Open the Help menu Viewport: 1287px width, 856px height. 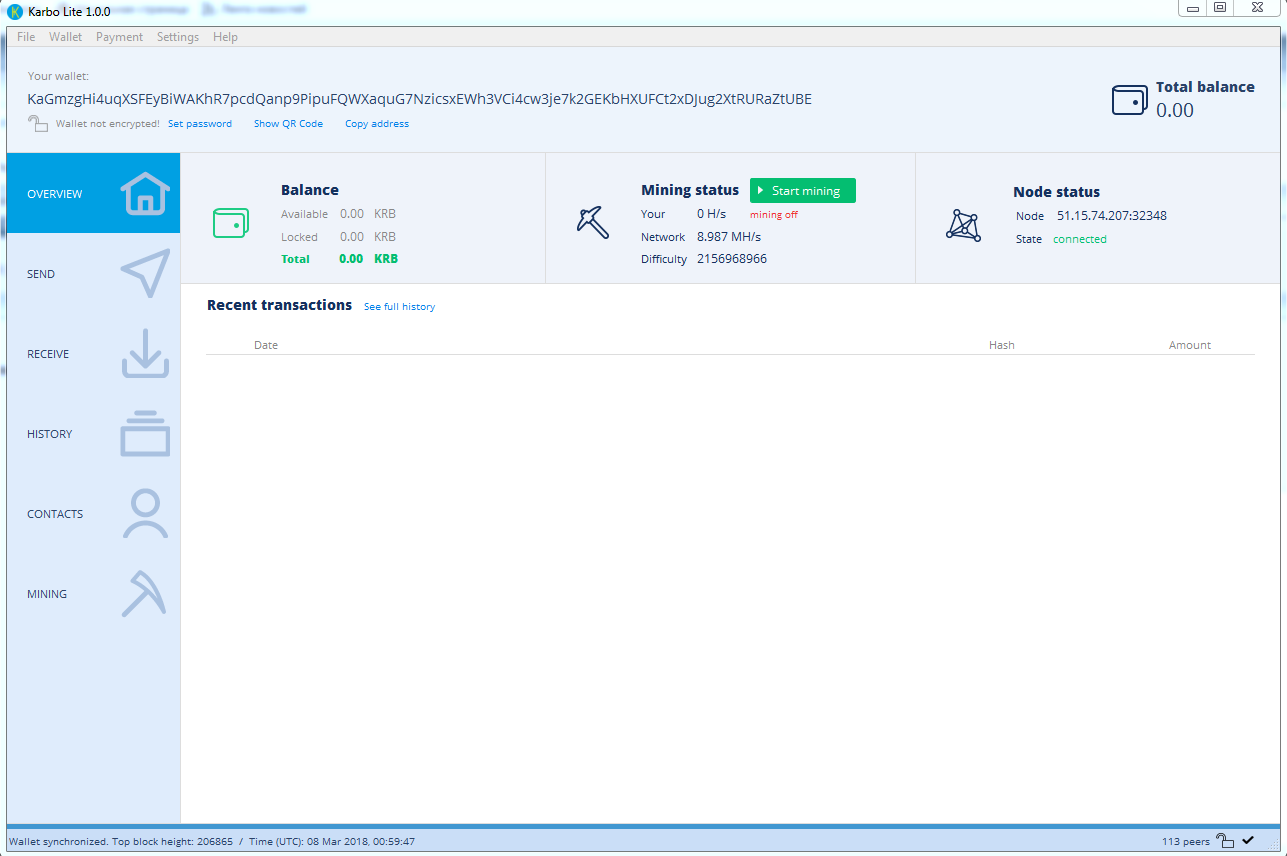pos(225,37)
